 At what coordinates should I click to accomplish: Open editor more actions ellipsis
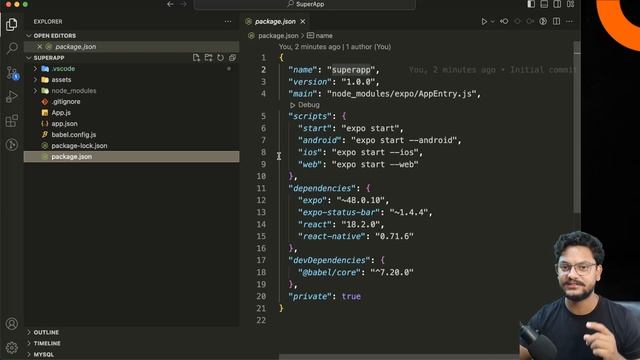(x=569, y=21)
